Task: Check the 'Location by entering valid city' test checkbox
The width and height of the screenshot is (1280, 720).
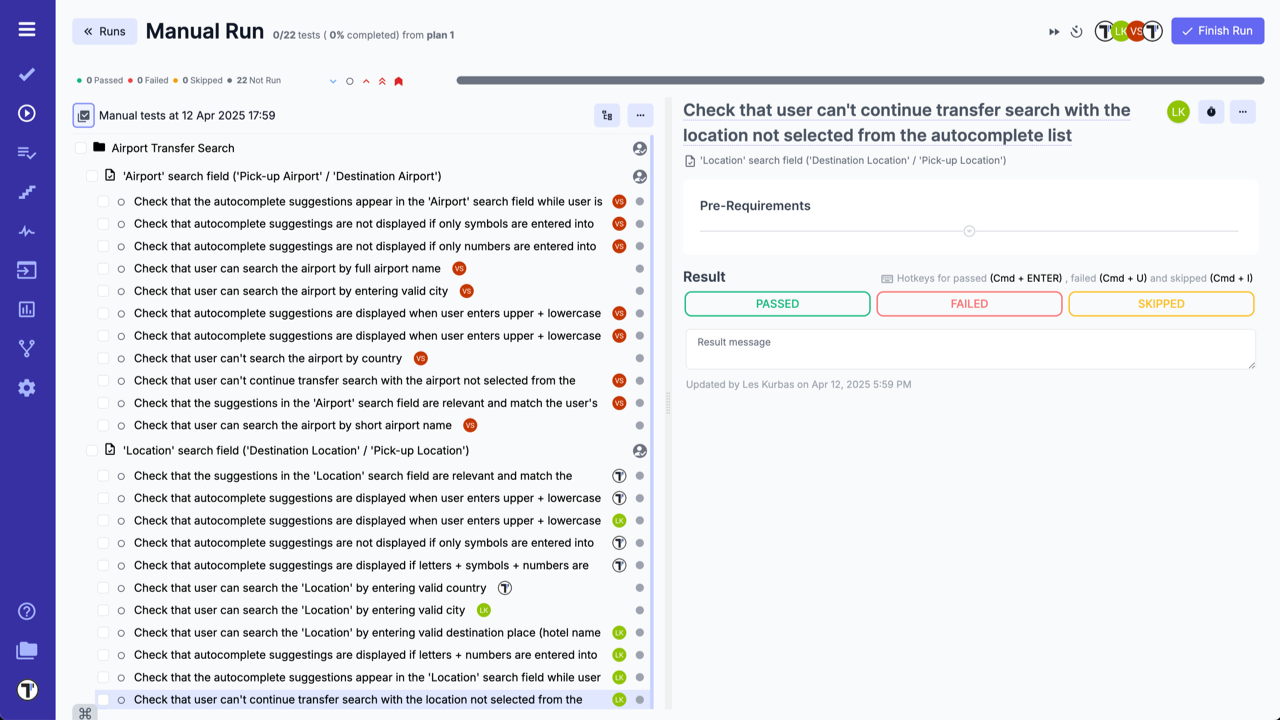Action: (x=103, y=610)
